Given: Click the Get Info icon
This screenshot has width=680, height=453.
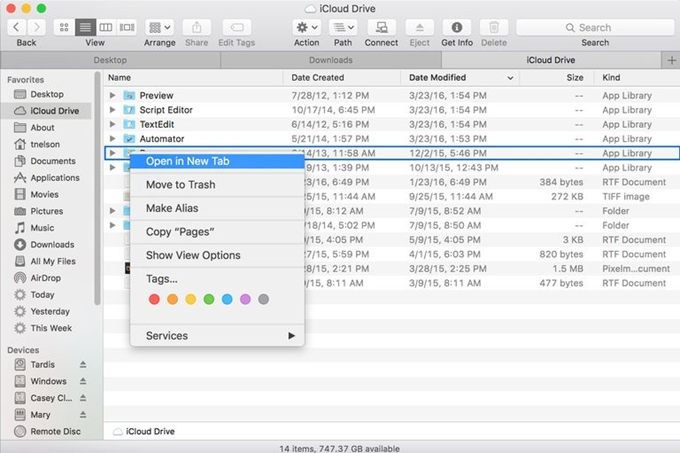Looking at the screenshot, I should coord(457,27).
